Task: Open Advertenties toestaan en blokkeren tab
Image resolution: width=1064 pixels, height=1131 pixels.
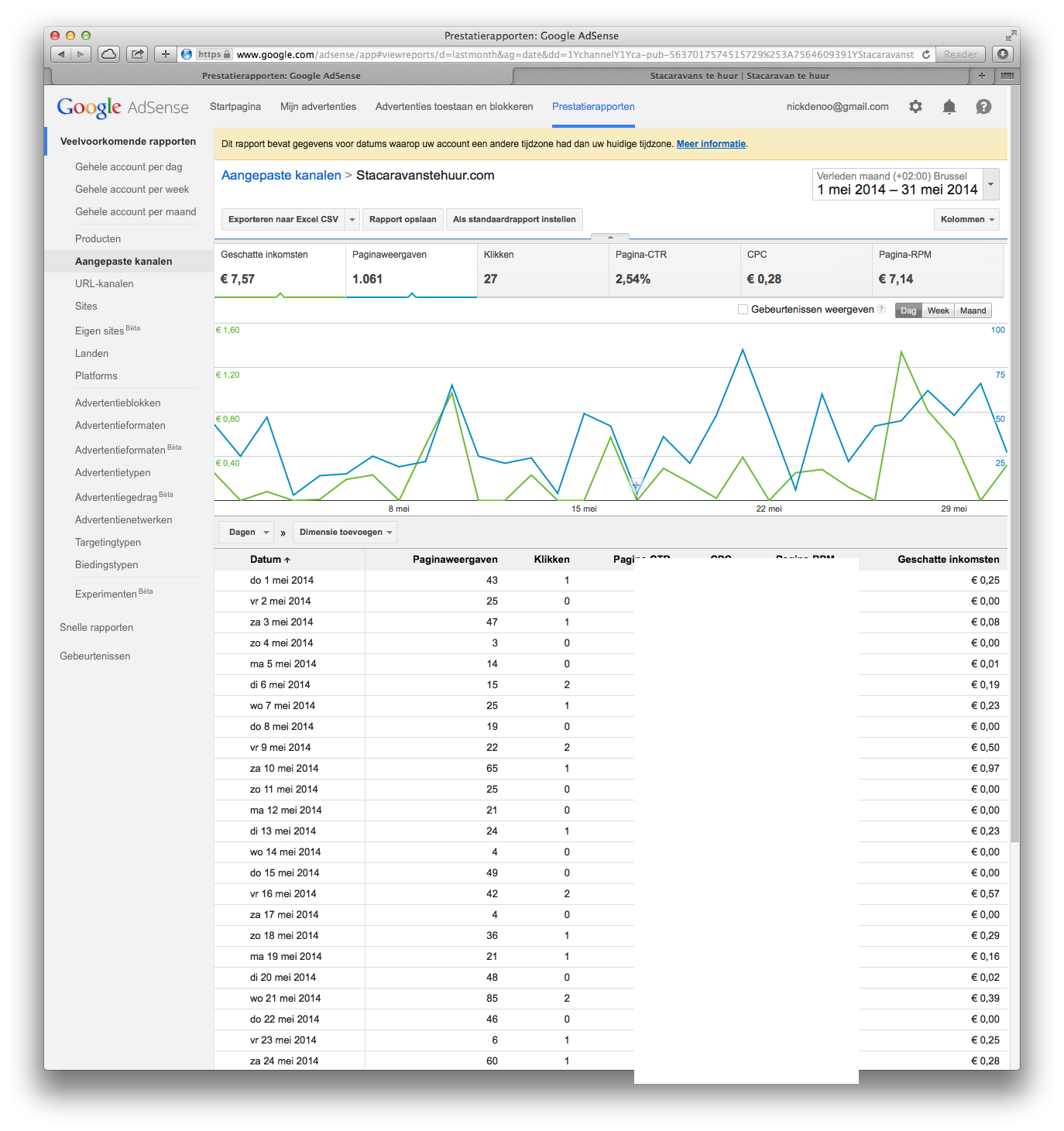Action: click(x=455, y=107)
